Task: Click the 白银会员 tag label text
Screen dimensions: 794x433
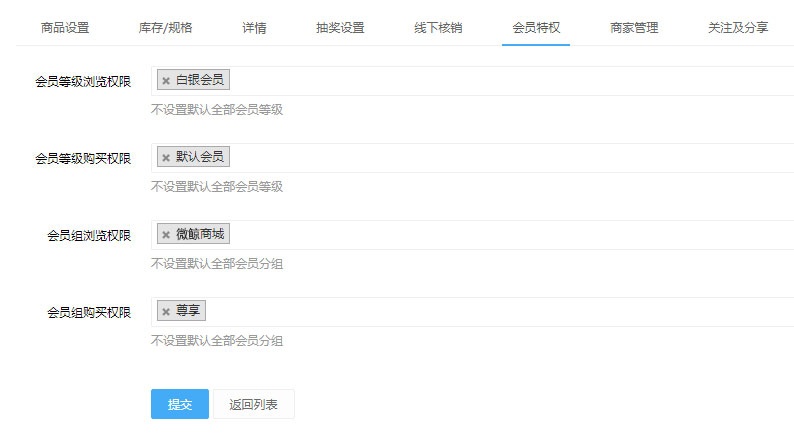Action: point(199,81)
